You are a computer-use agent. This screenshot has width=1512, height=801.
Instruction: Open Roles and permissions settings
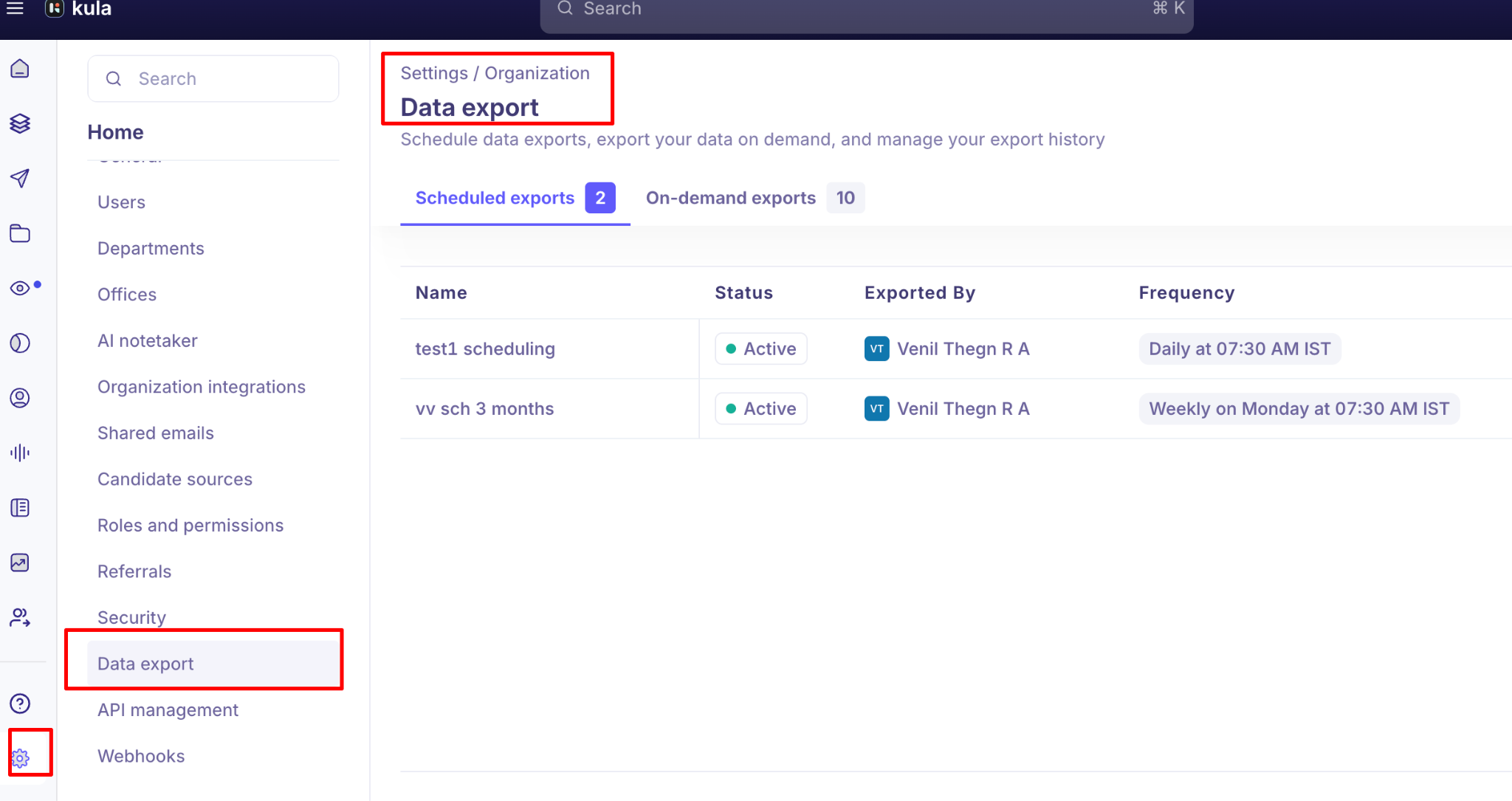190,526
